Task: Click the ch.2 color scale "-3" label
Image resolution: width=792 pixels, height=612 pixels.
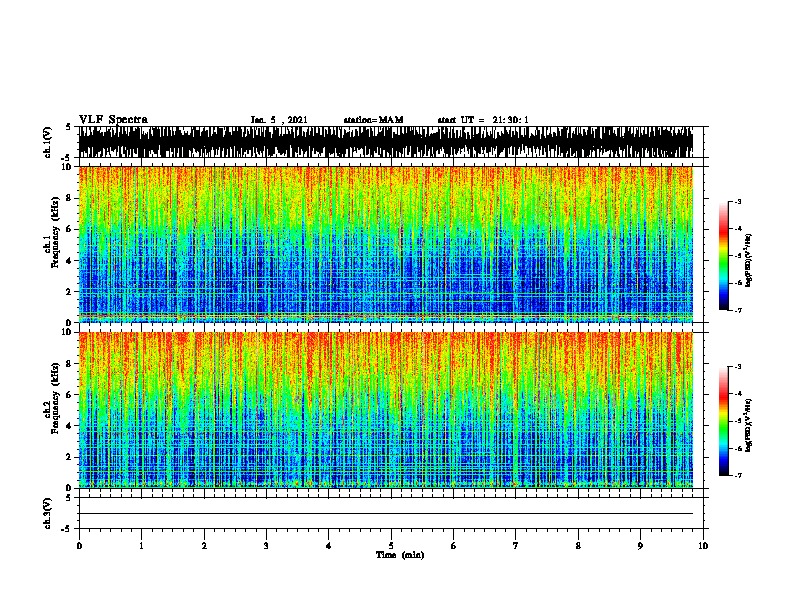Action: [737, 367]
